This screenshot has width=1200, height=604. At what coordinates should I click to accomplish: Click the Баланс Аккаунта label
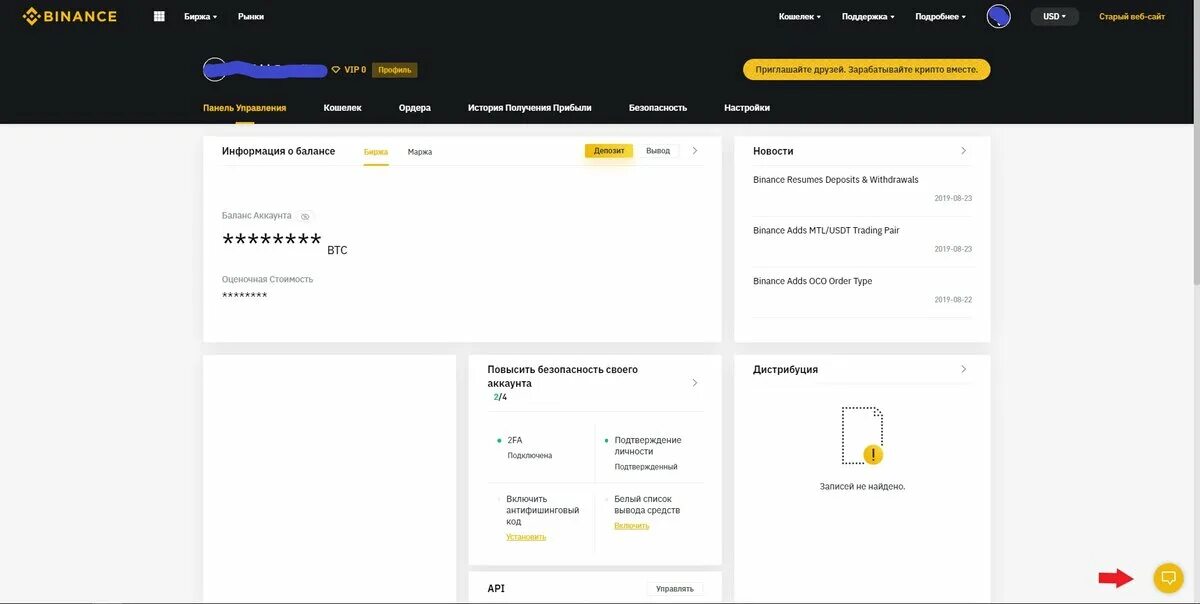[257, 216]
